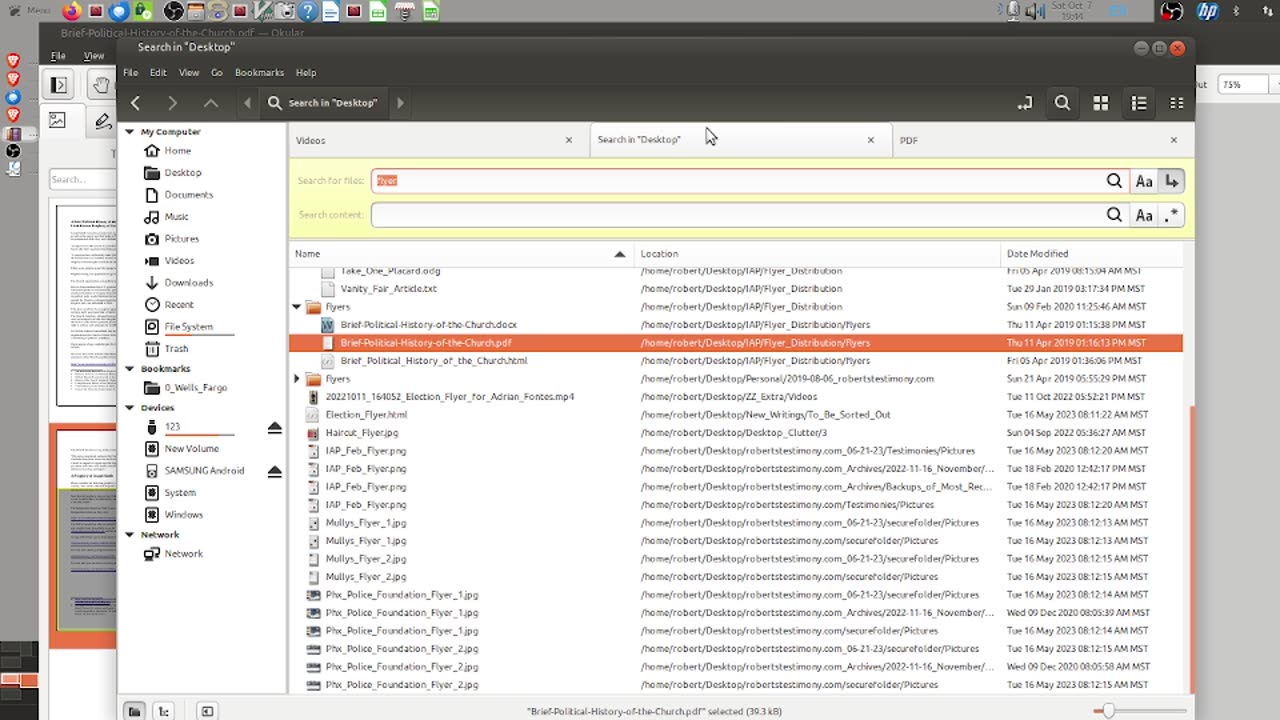Toggle case sensitivity for content search
Image resolution: width=1280 pixels, height=720 pixels.
(1144, 215)
